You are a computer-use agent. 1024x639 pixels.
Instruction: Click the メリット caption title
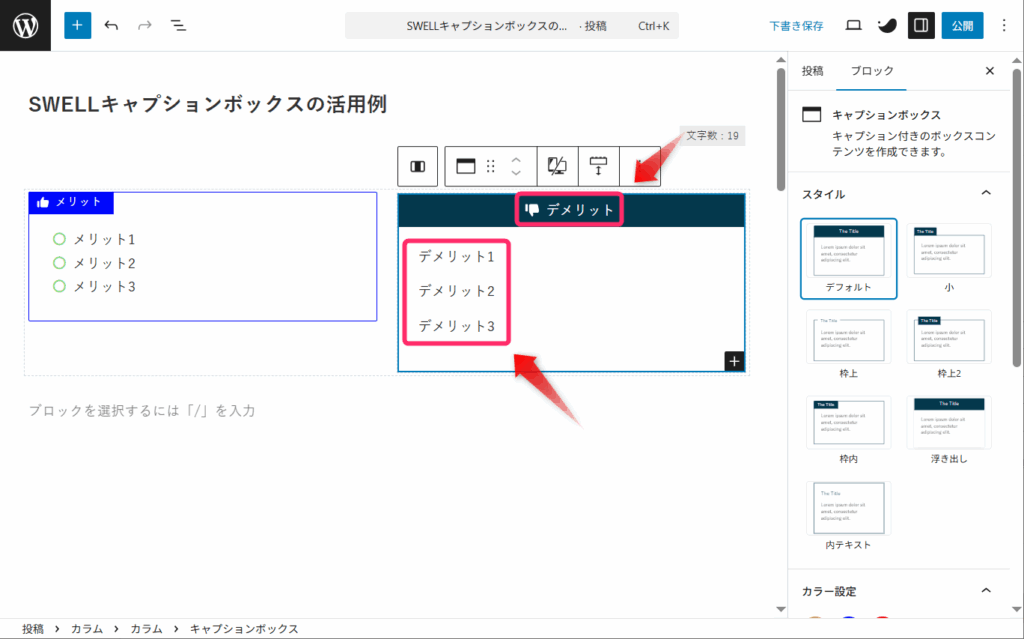pos(78,202)
